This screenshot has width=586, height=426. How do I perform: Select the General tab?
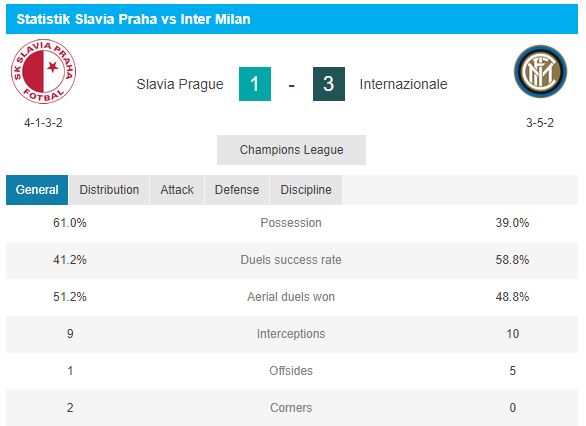pyautogui.click(x=37, y=190)
